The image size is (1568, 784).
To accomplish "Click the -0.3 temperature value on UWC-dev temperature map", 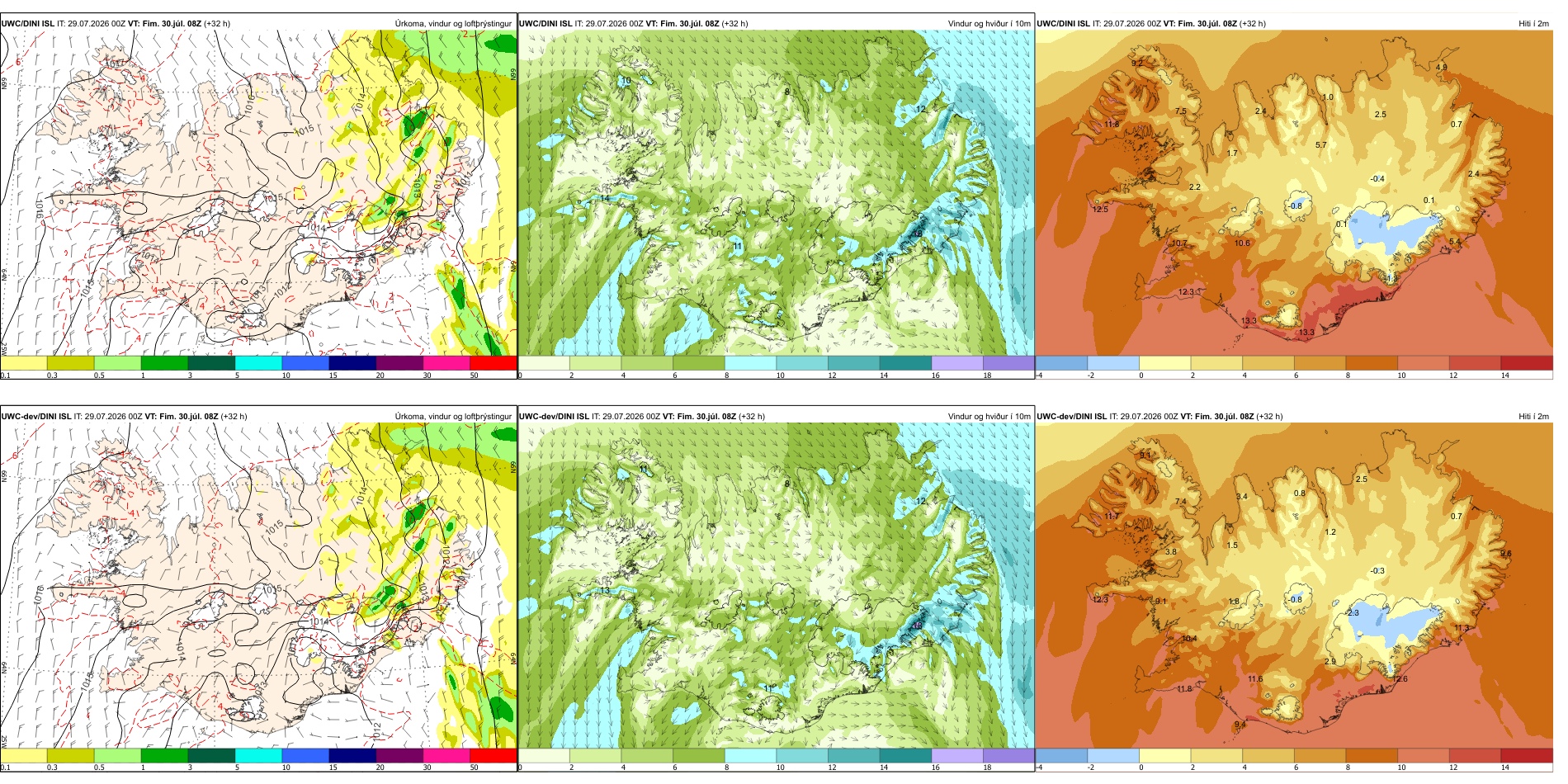I will click(x=1377, y=571).
